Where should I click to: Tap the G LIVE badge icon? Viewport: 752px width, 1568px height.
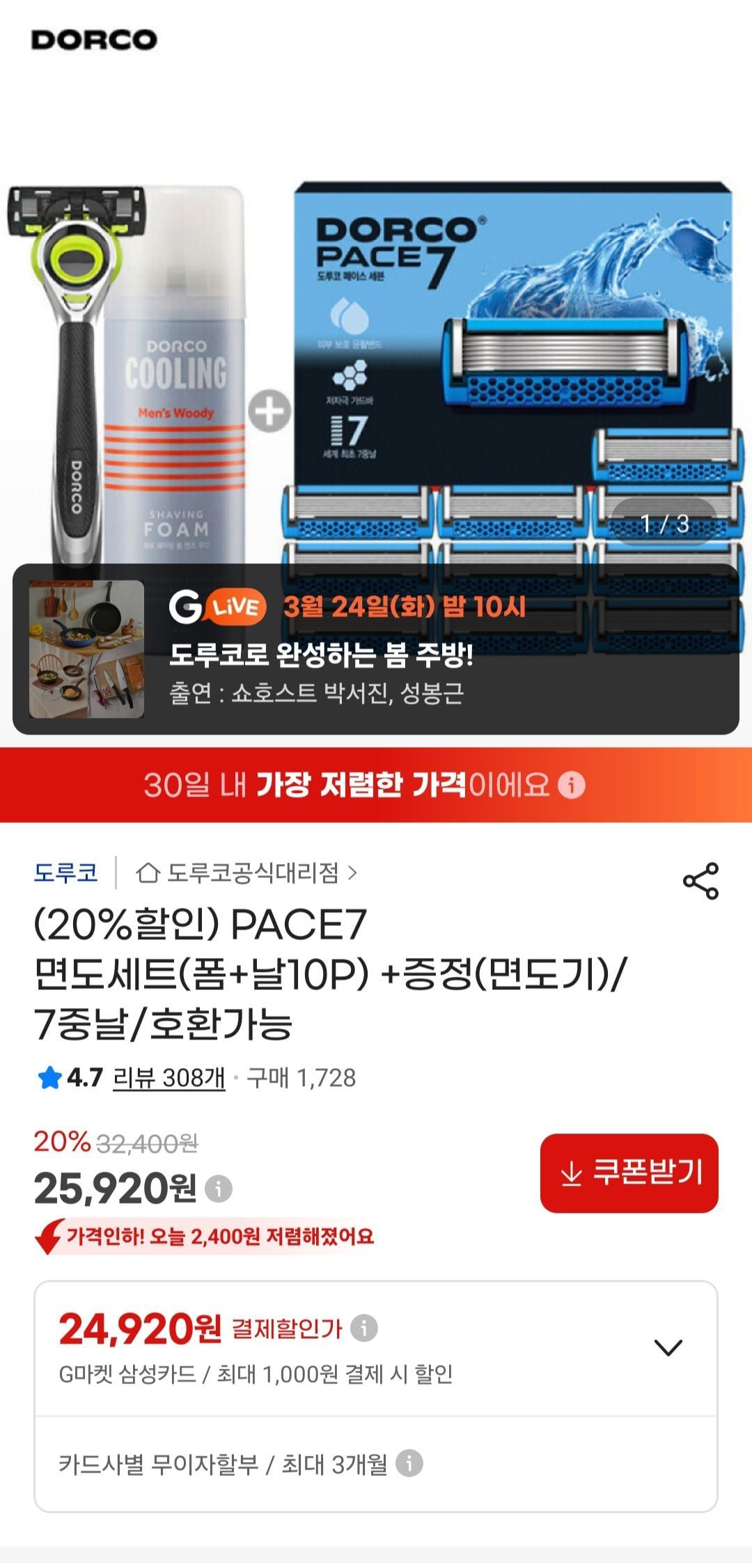coord(217,607)
